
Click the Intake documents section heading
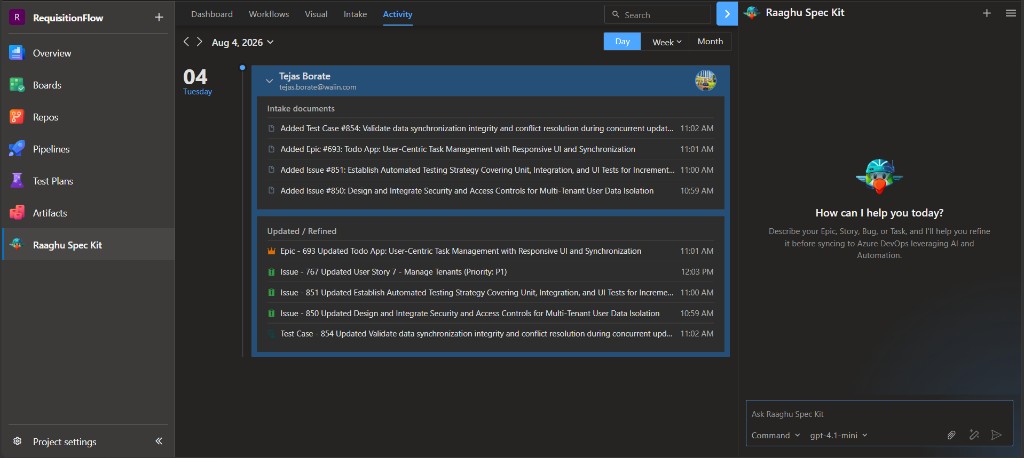point(300,108)
